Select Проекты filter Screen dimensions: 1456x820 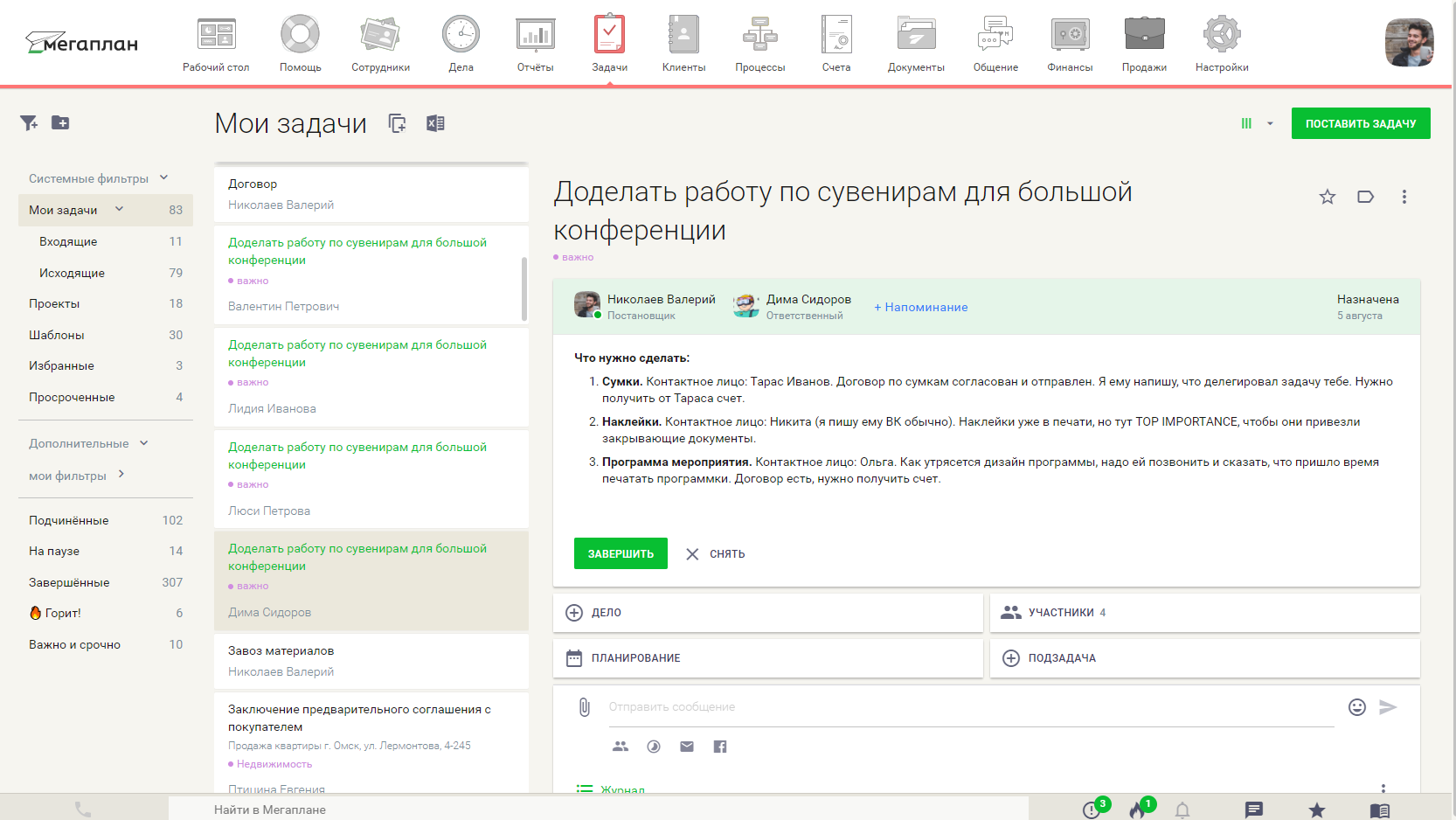106,303
